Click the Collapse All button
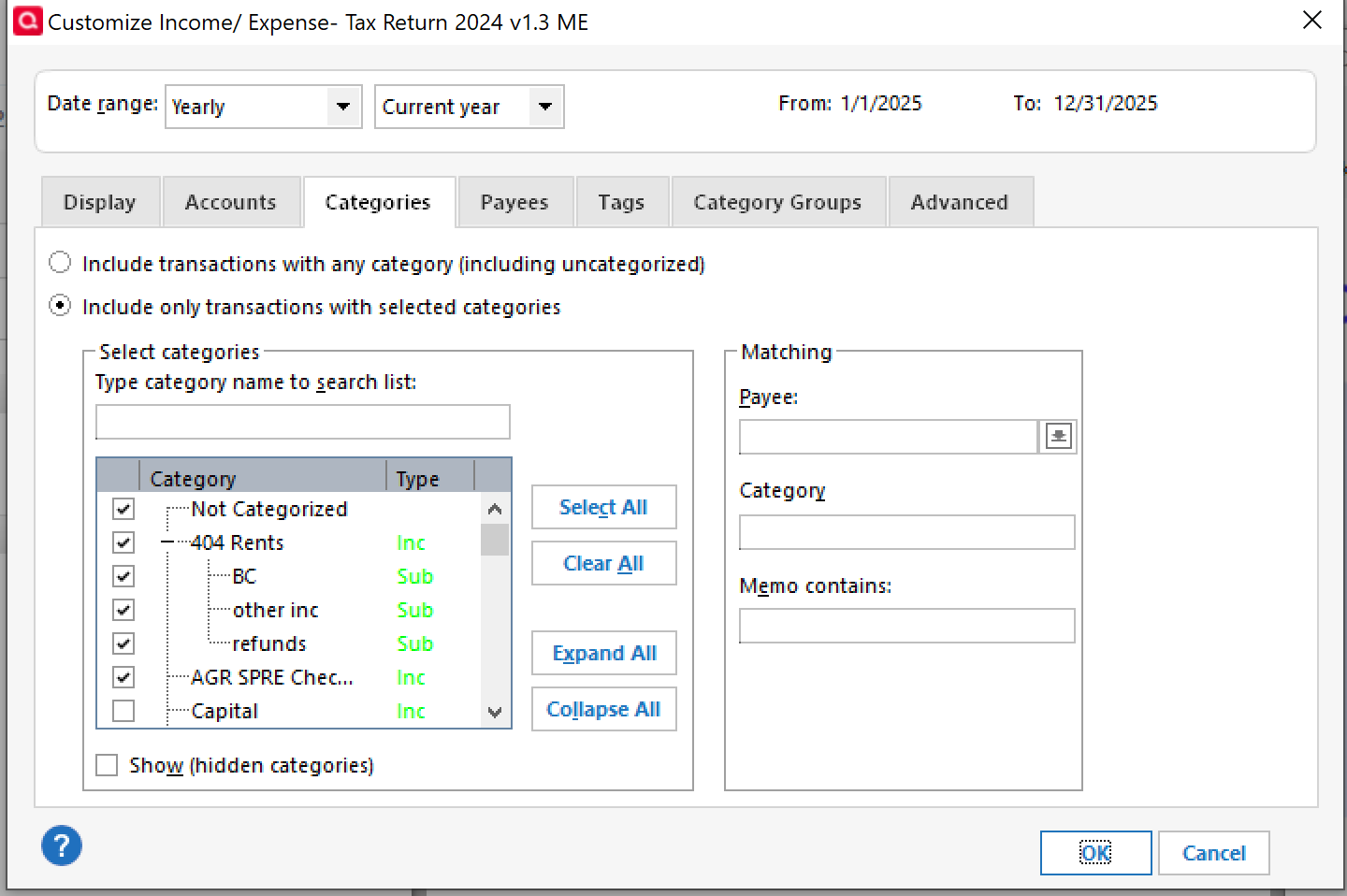The height and width of the screenshot is (896, 1347). click(603, 709)
